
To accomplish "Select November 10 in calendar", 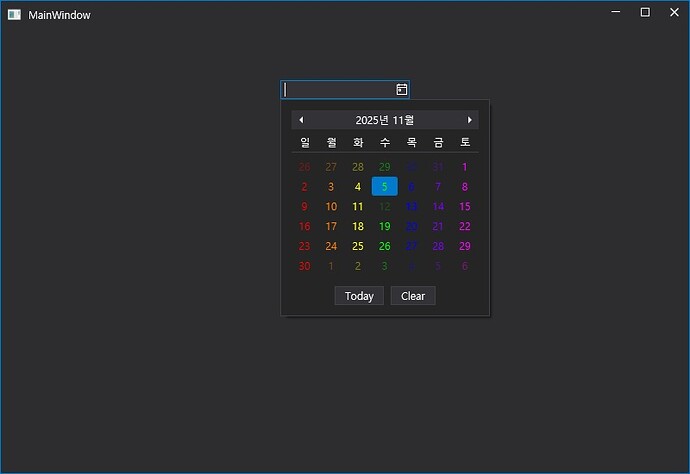I will click(x=331, y=206).
